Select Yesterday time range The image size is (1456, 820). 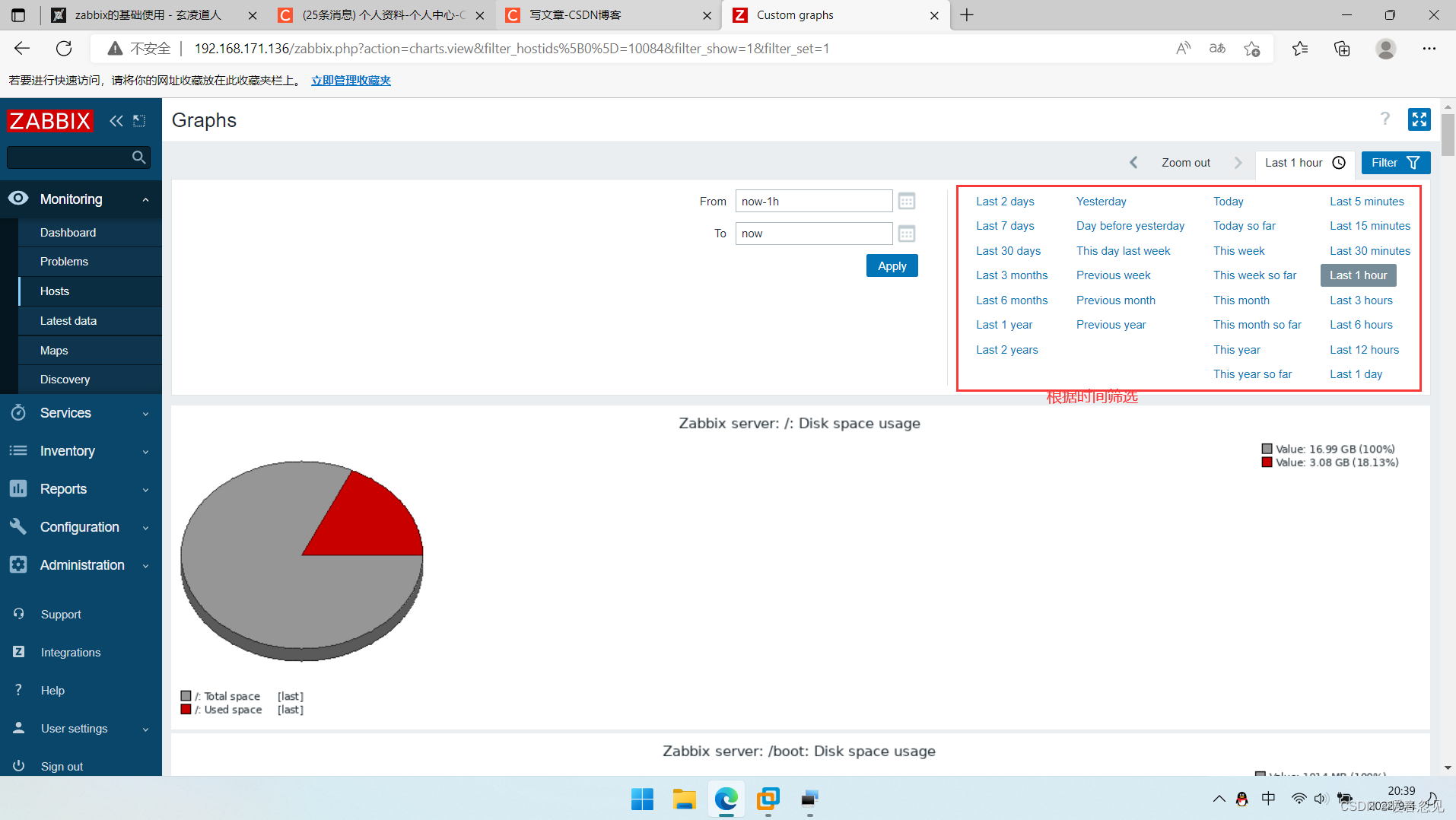tap(1101, 202)
